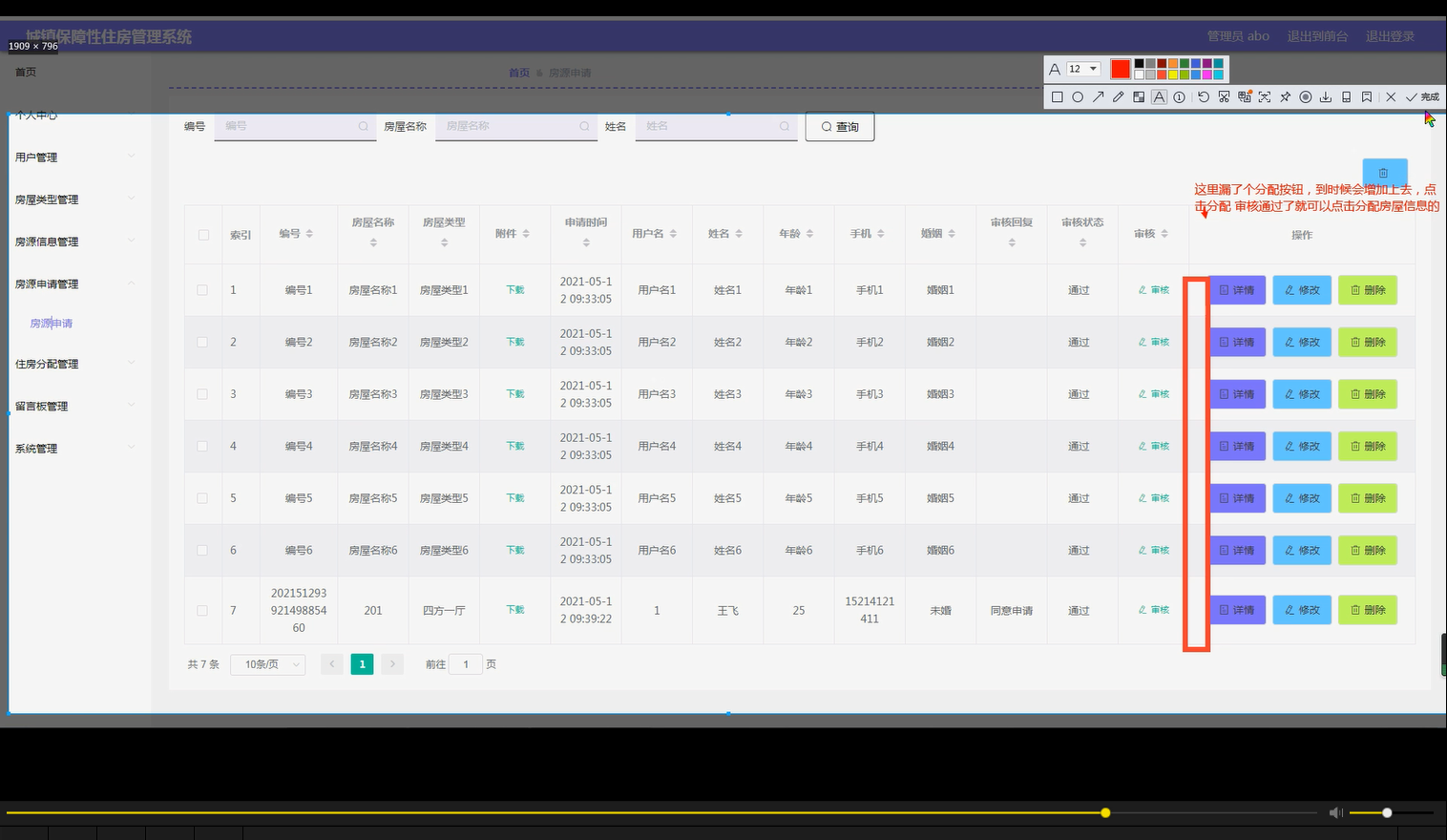The image size is (1447, 840).
Task: Open 详情 for row 编号1
Action: 1237,290
